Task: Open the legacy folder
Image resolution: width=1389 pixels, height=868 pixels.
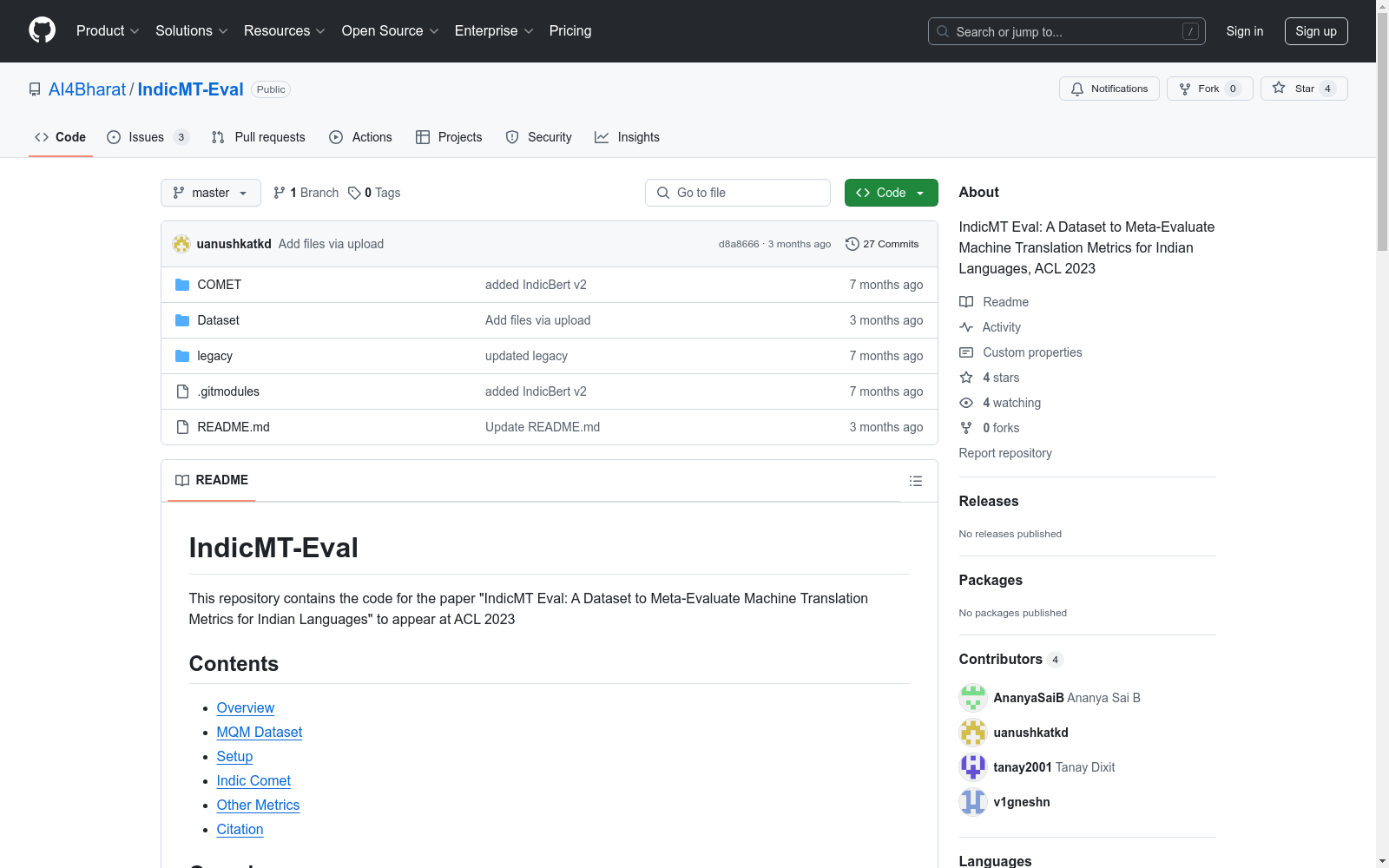Action: [215, 356]
